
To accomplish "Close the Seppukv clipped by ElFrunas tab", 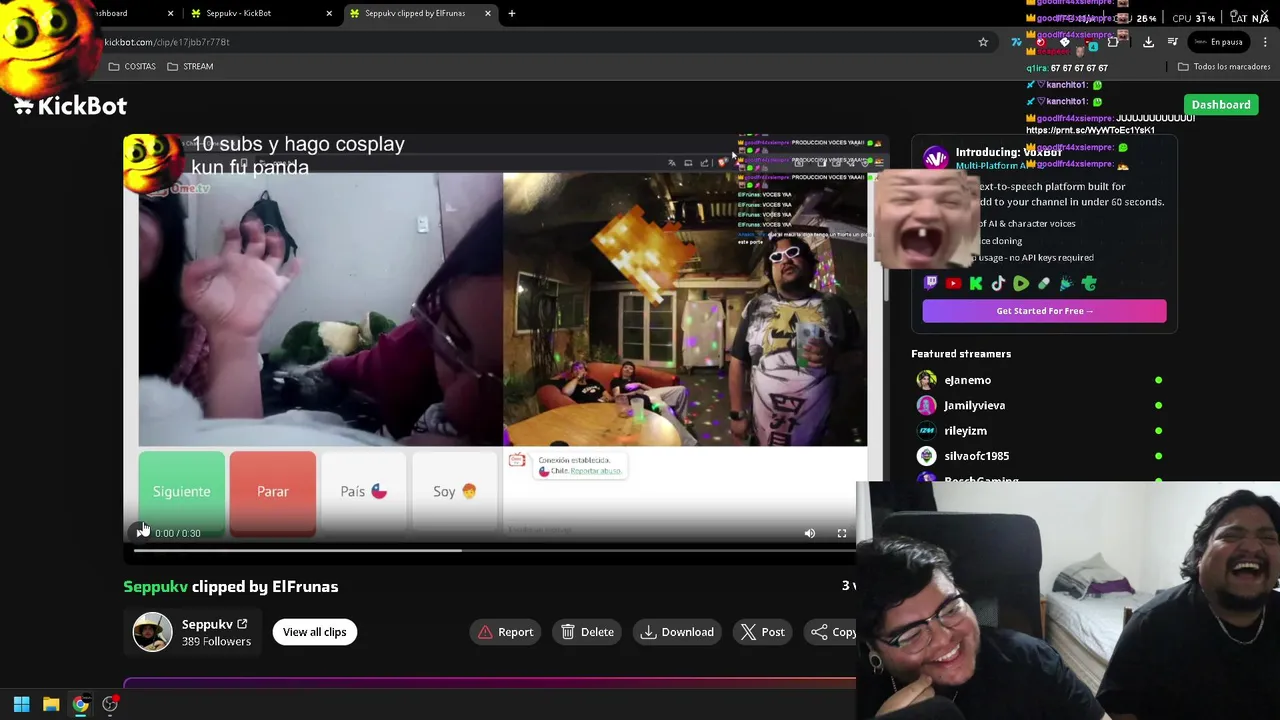I will (488, 13).
